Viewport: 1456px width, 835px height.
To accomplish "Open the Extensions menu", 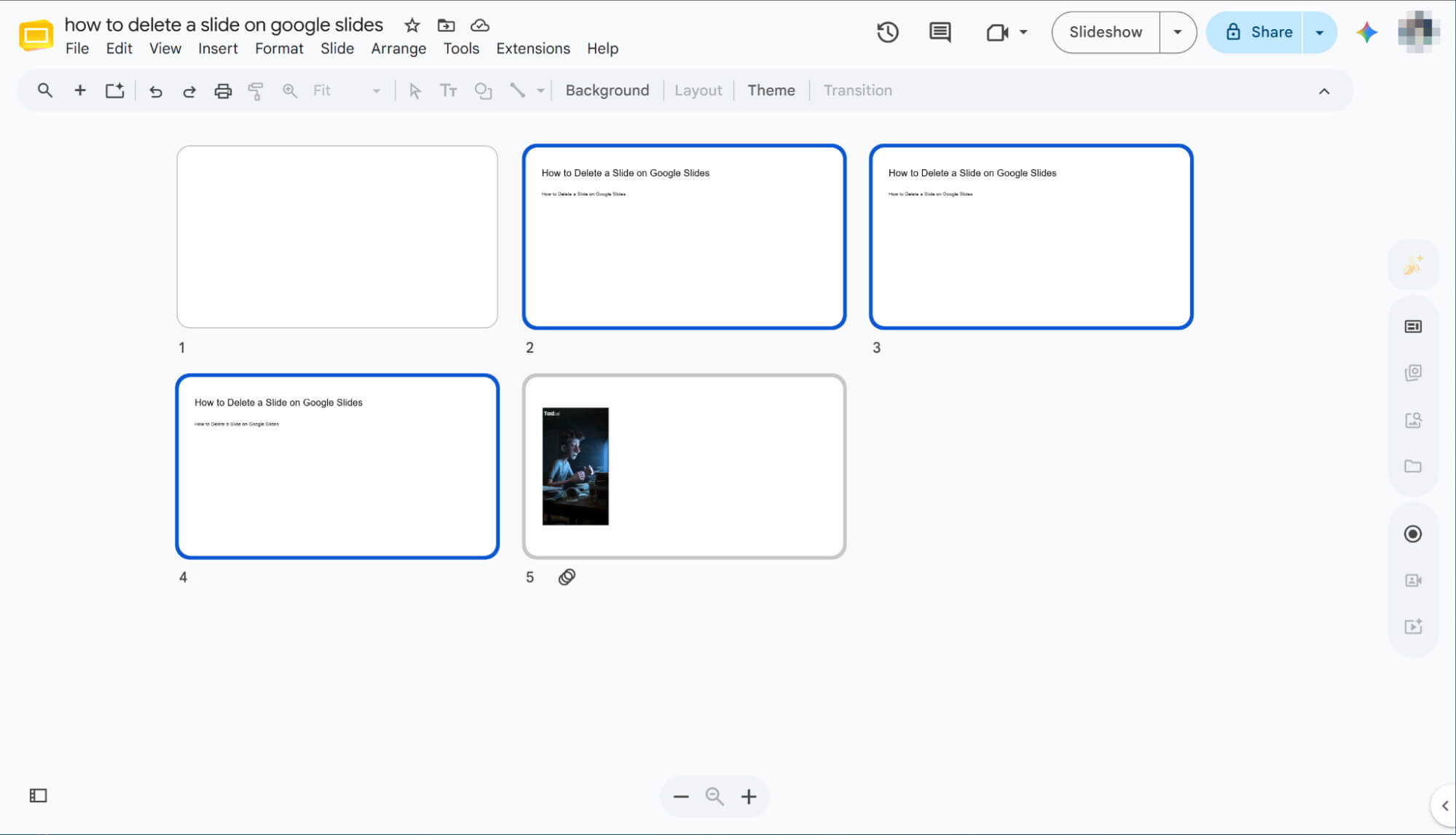I will (533, 49).
